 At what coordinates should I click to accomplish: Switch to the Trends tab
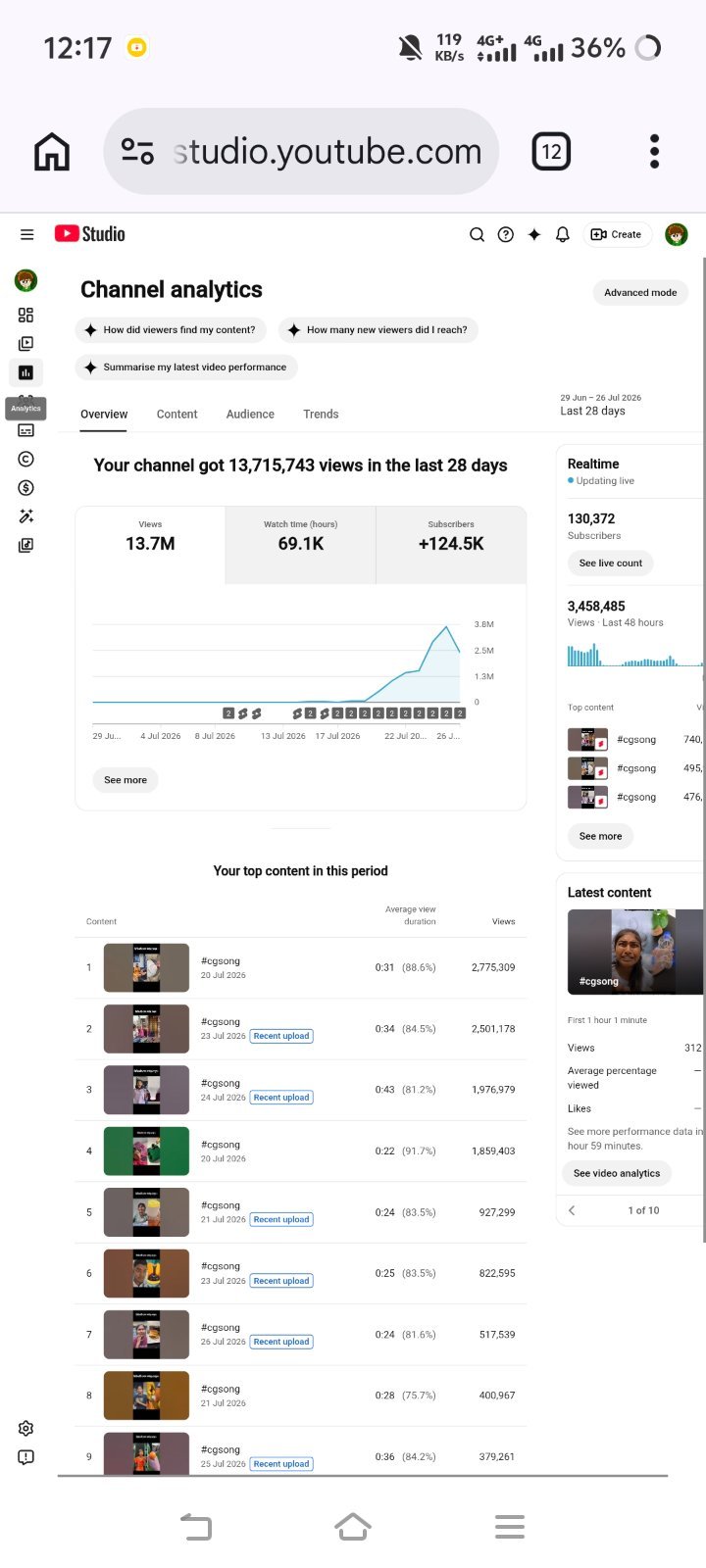pos(321,415)
